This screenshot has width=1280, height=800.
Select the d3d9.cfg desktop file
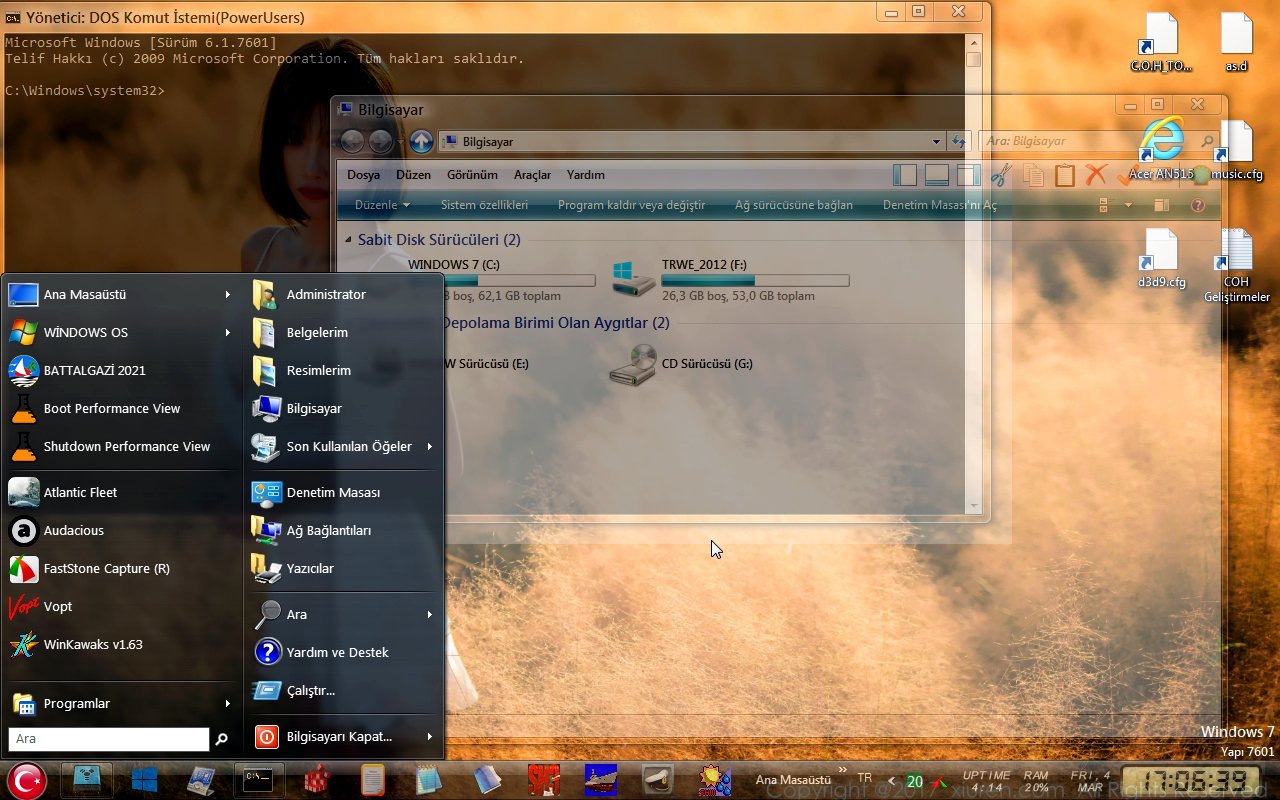pyautogui.click(x=1161, y=259)
